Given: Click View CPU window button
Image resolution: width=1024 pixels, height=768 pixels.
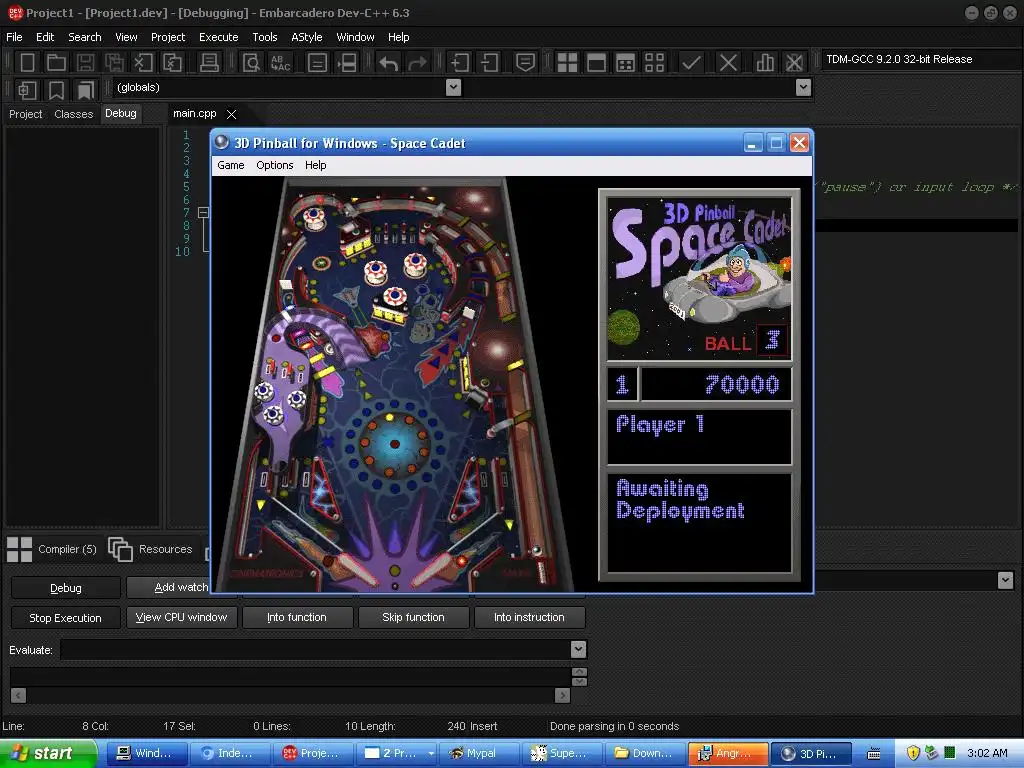Looking at the screenshot, I should pyautogui.click(x=182, y=617).
